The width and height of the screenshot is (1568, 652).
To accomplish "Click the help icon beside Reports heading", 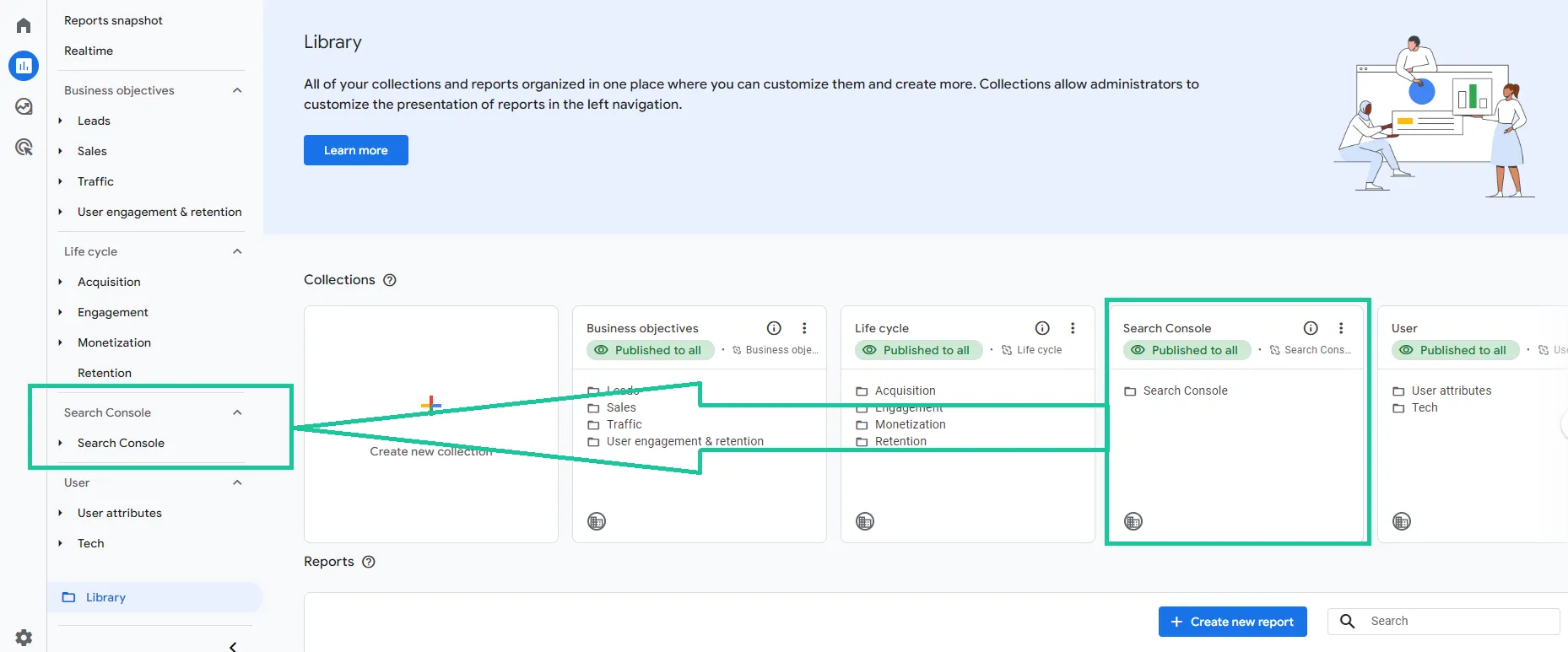I will click(369, 562).
